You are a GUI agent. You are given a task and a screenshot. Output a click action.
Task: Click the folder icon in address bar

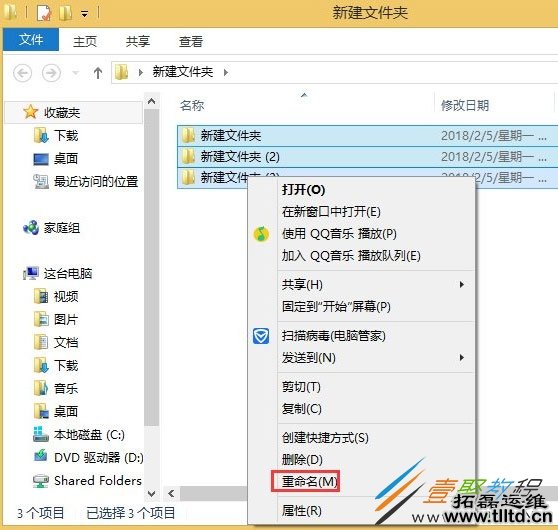click(x=122, y=72)
